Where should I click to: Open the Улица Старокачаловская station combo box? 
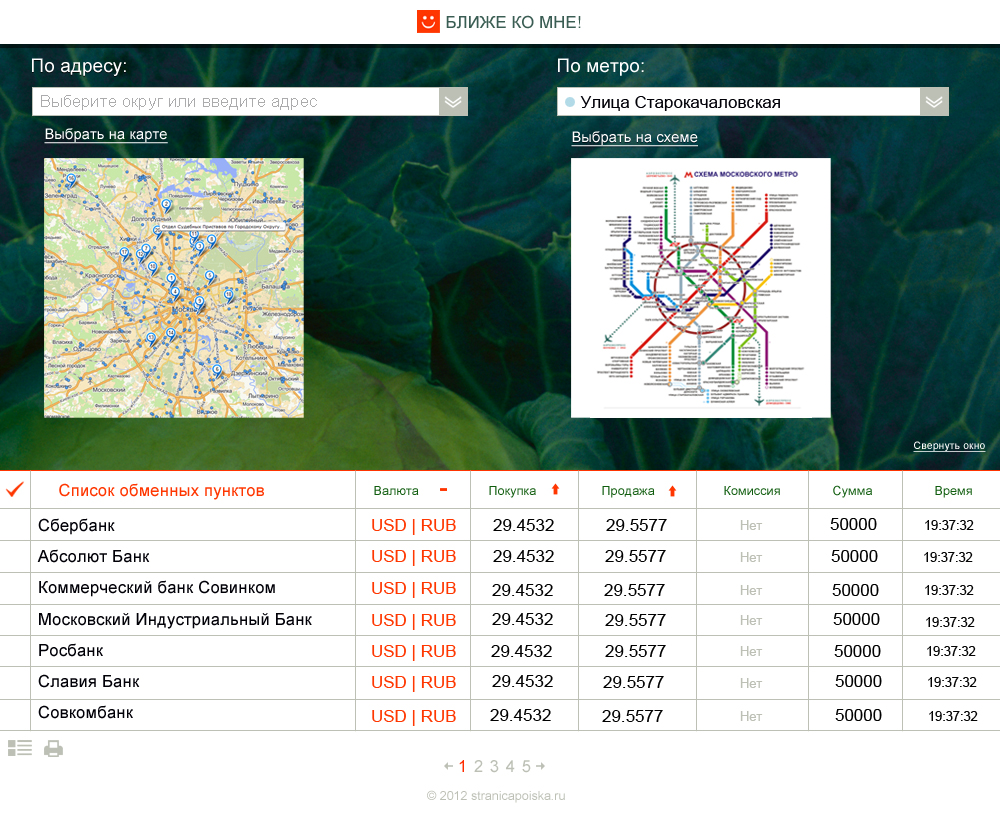click(740, 102)
